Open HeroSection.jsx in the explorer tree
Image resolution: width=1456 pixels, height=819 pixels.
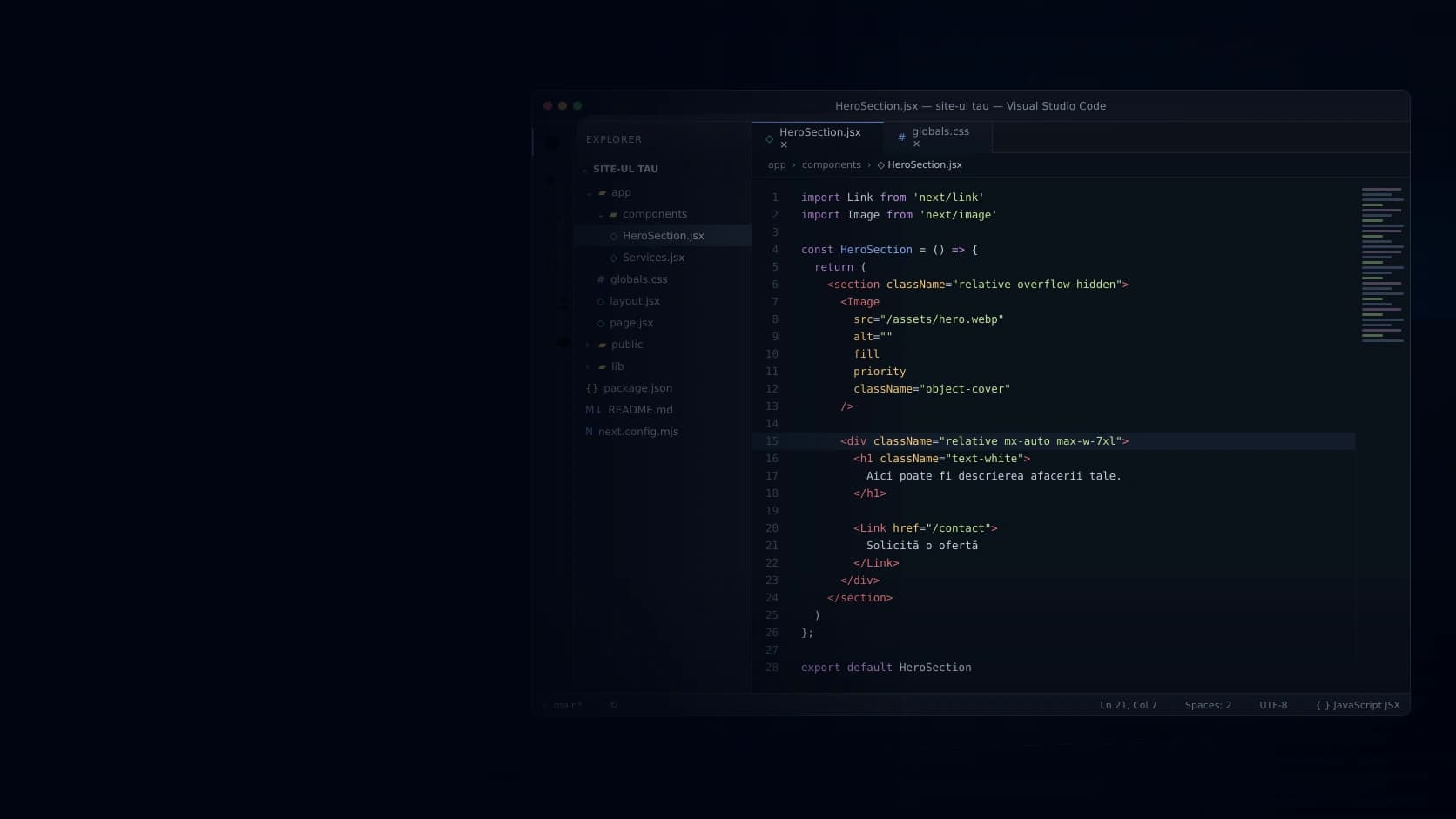tap(663, 236)
